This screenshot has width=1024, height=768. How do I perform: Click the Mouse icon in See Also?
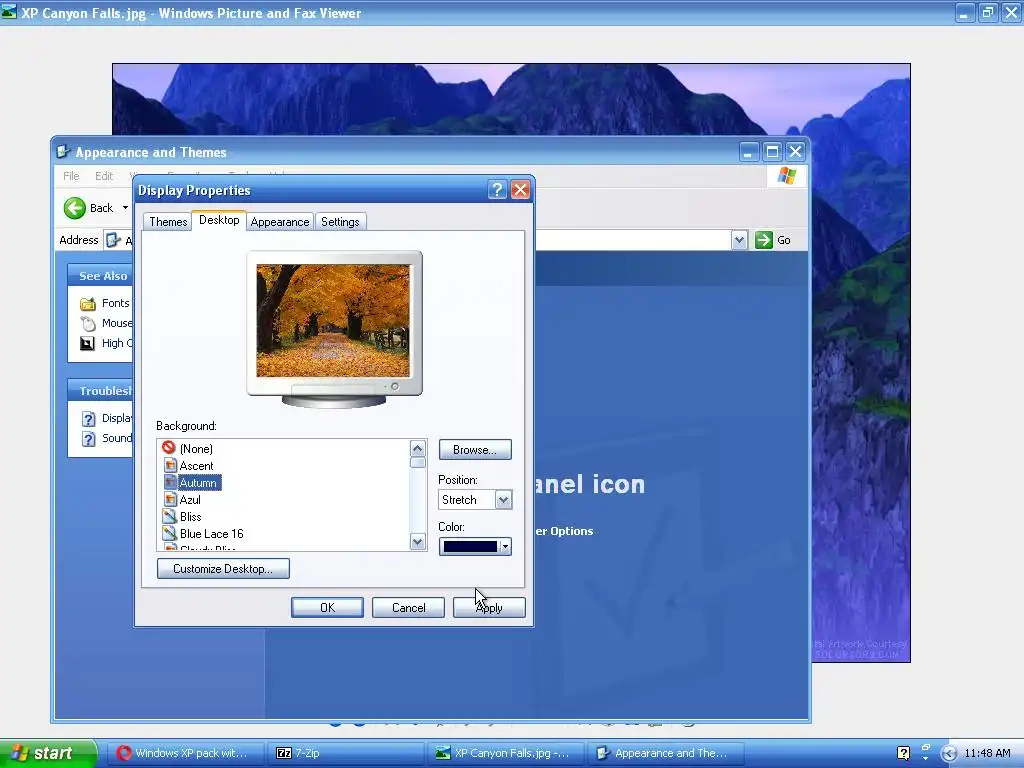pos(88,323)
